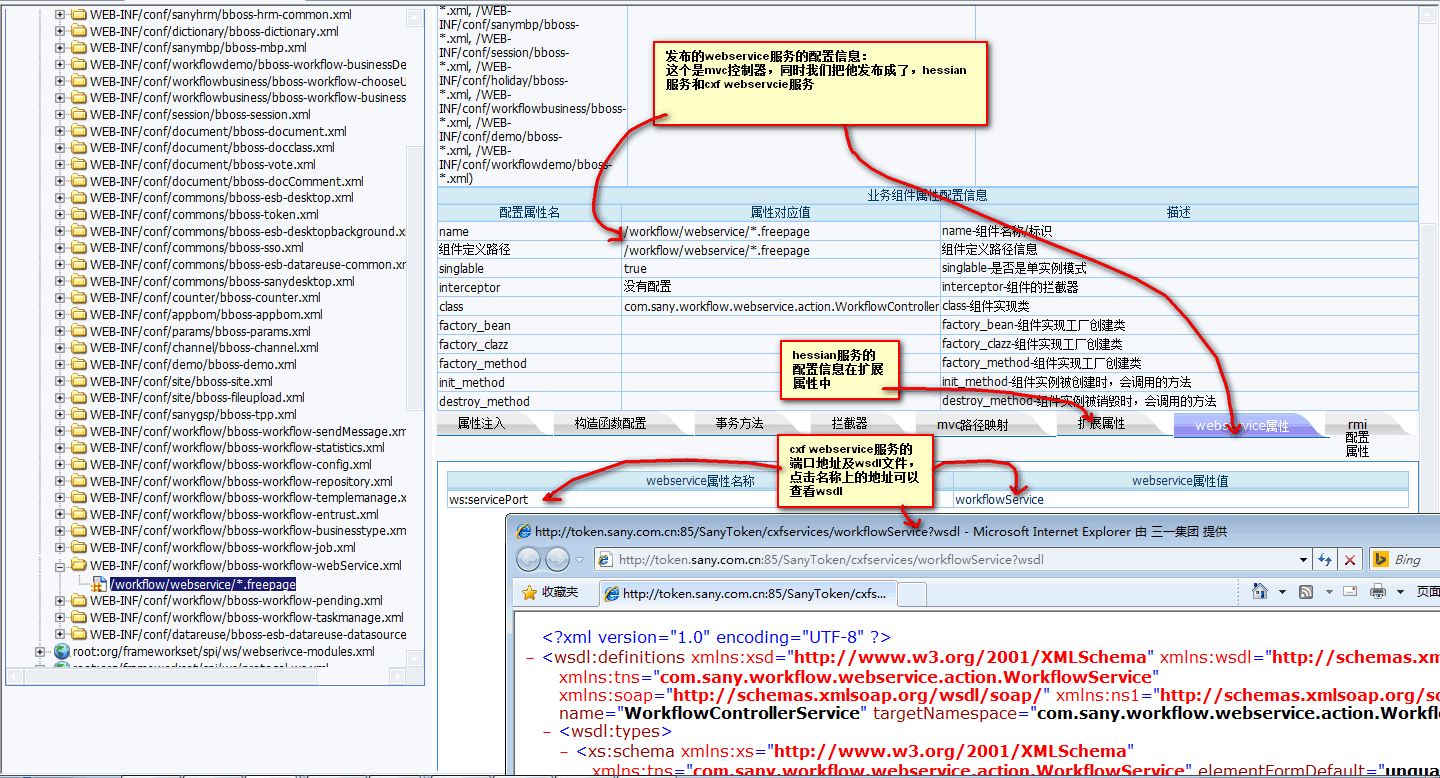Expand the bboss-appbom.xml tree node
1440x778 pixels.
click(x=60, y=314)
